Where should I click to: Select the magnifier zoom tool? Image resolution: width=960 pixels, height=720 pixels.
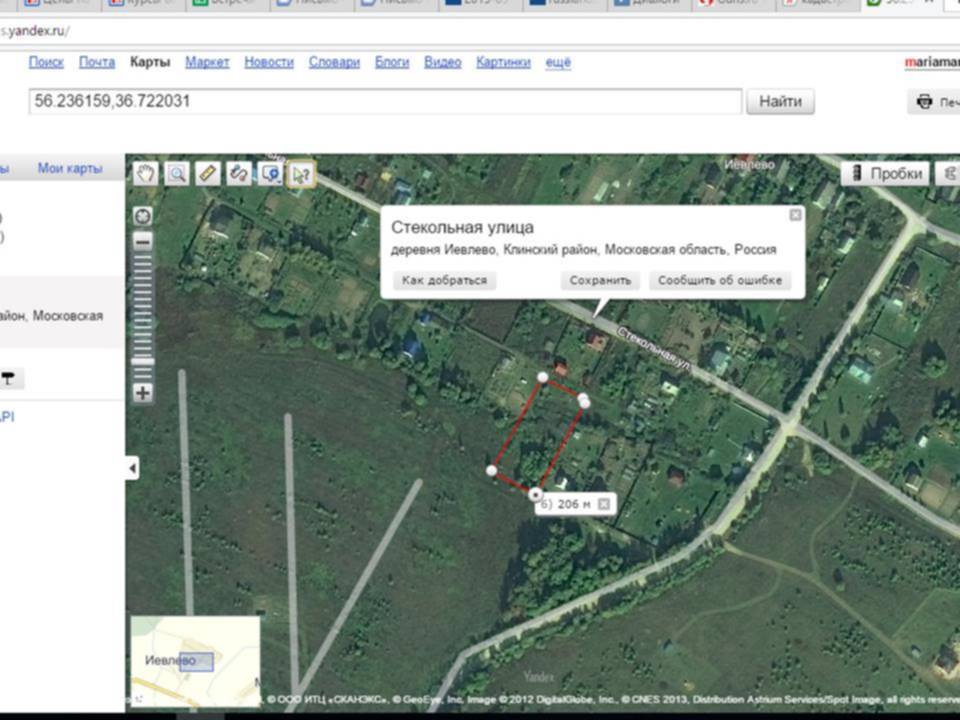pyautogui.click(x=177, y=173)
